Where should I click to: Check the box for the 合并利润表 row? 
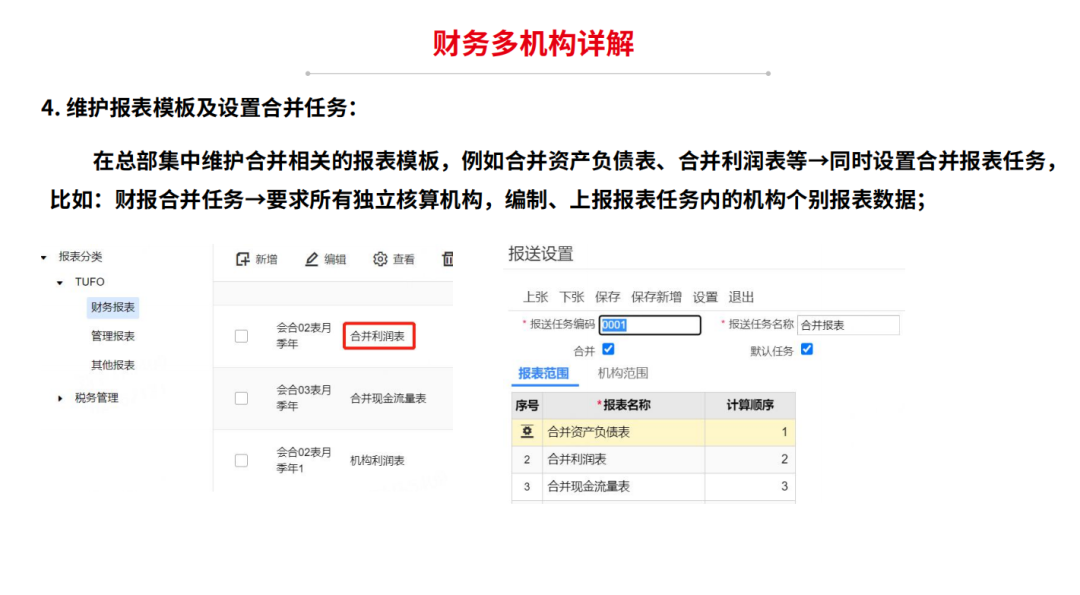[241, 336]
